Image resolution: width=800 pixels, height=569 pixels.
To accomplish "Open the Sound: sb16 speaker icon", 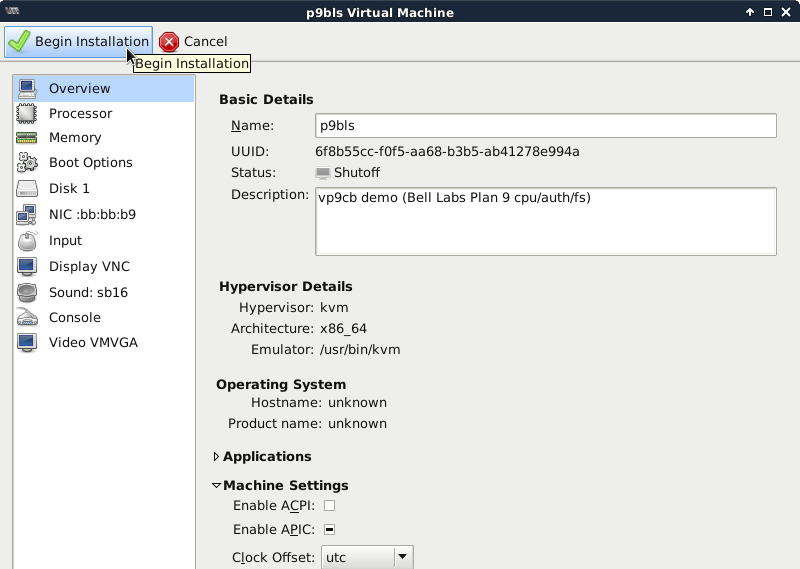I will click(27, 292).
